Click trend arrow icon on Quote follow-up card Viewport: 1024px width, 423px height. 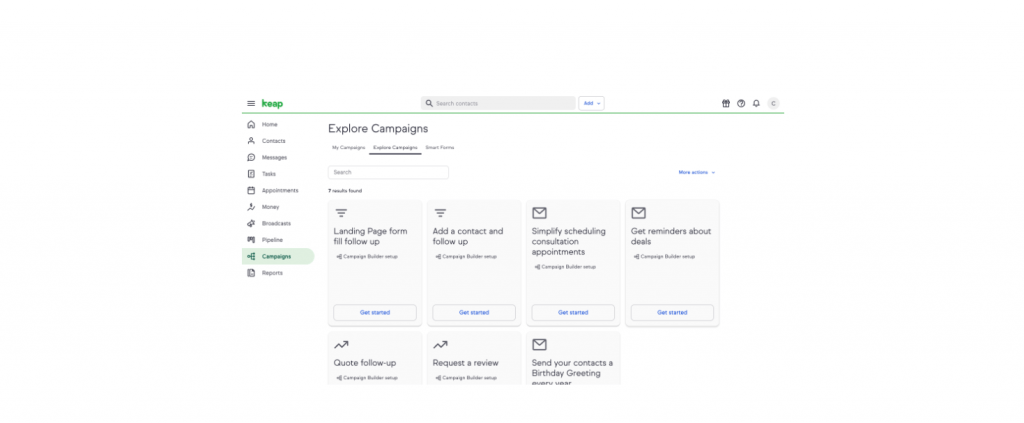[x=341, y=345]
